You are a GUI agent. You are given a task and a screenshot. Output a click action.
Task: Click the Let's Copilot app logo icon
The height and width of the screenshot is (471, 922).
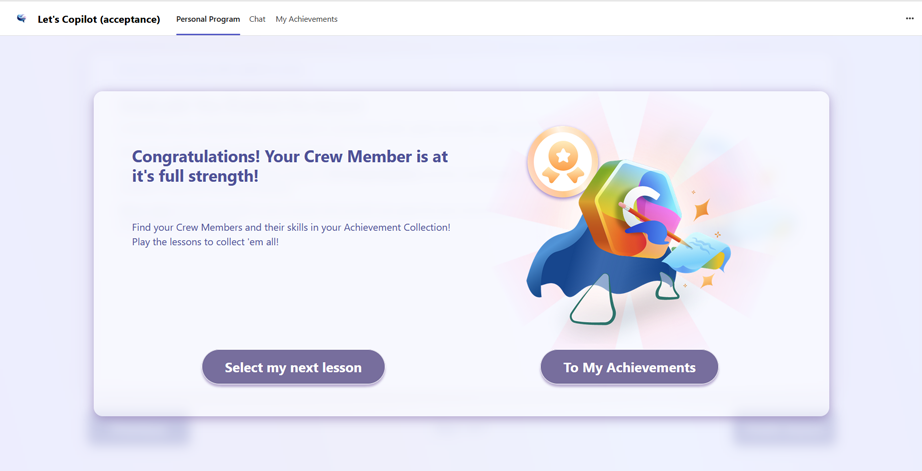(x=22, y=19)
